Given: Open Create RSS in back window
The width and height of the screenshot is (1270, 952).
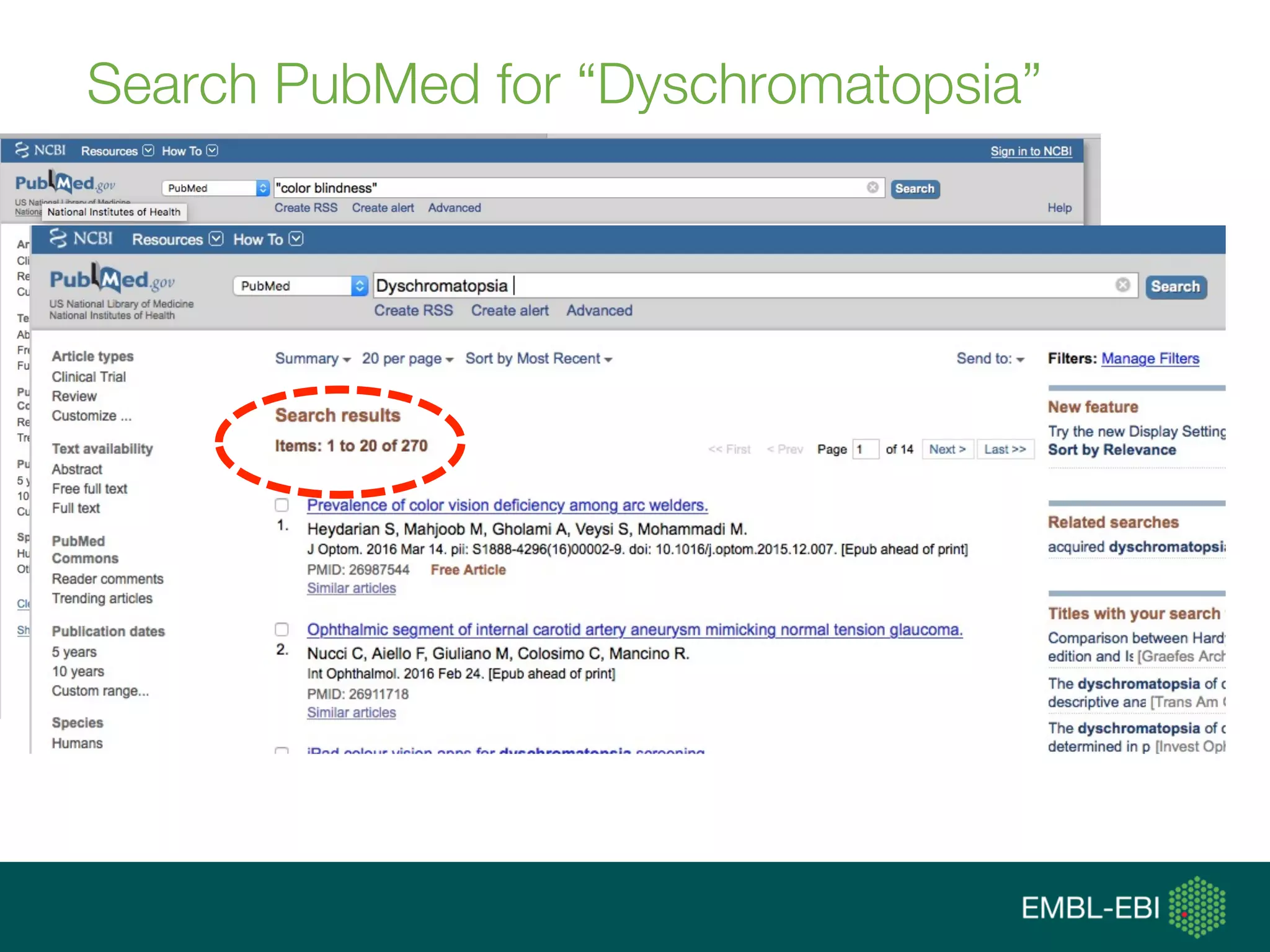Looking at the screenshot, I should click(x=306, y=208).
